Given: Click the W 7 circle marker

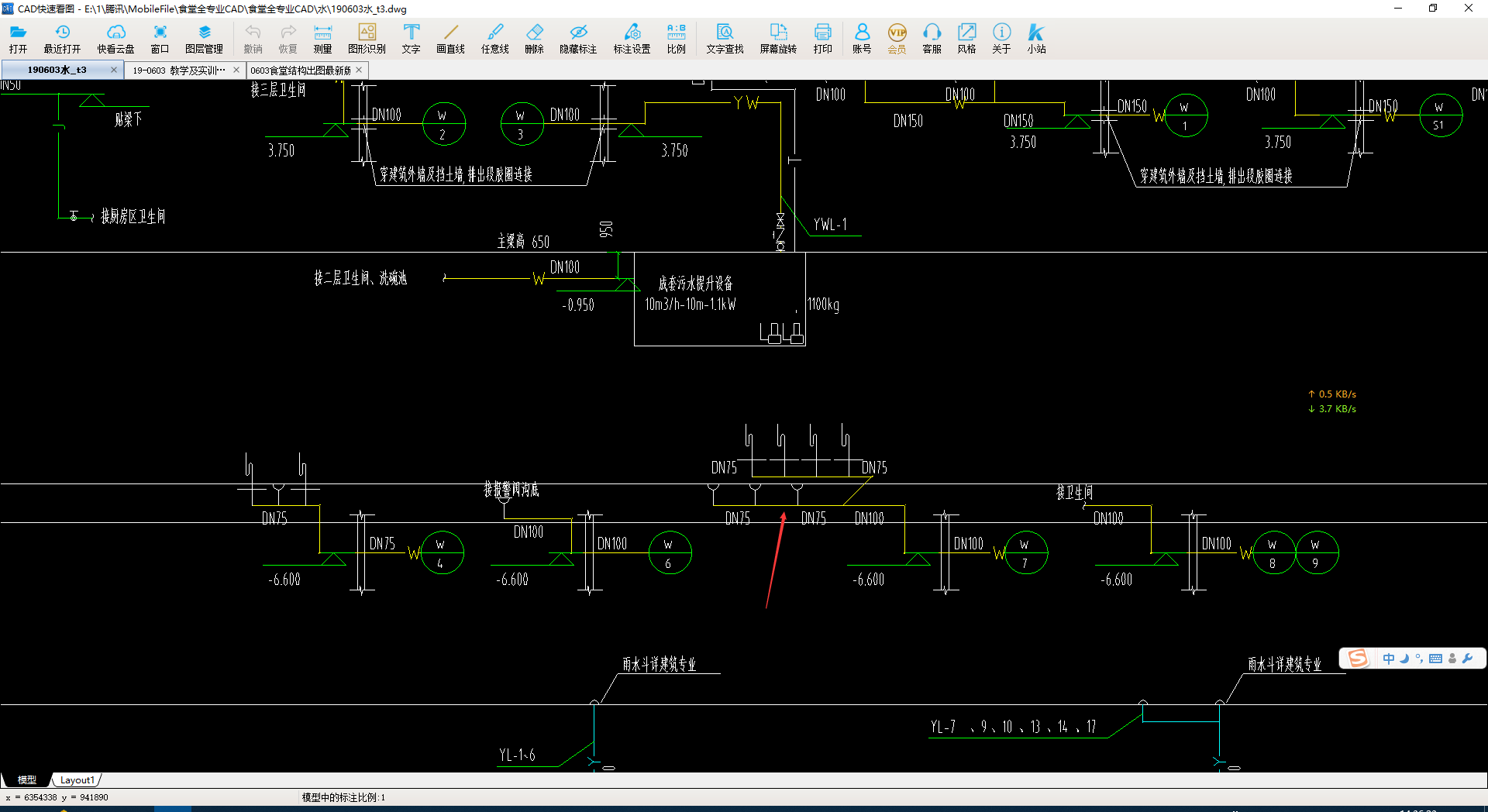Looking at the screenshot, I should [1026, 552].
